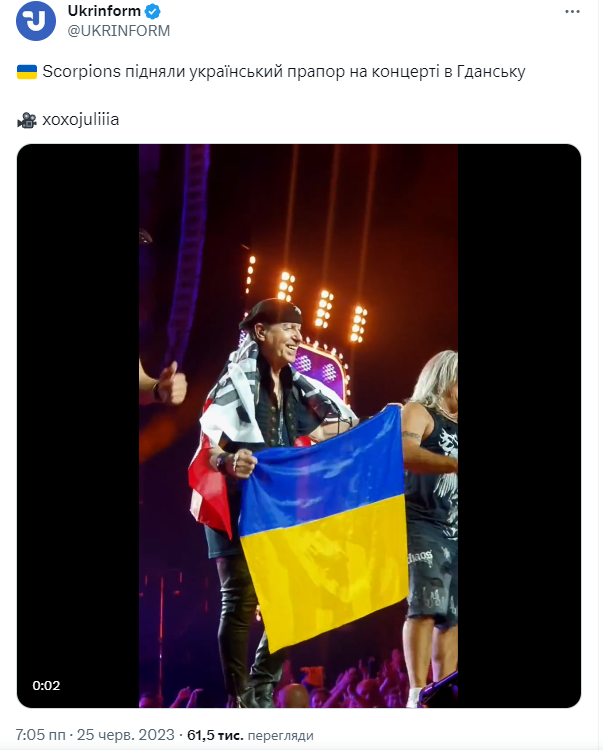Screen dimensions: 603x750
Task: Click the 0:02 video duration label
Action: coord(46,685)
